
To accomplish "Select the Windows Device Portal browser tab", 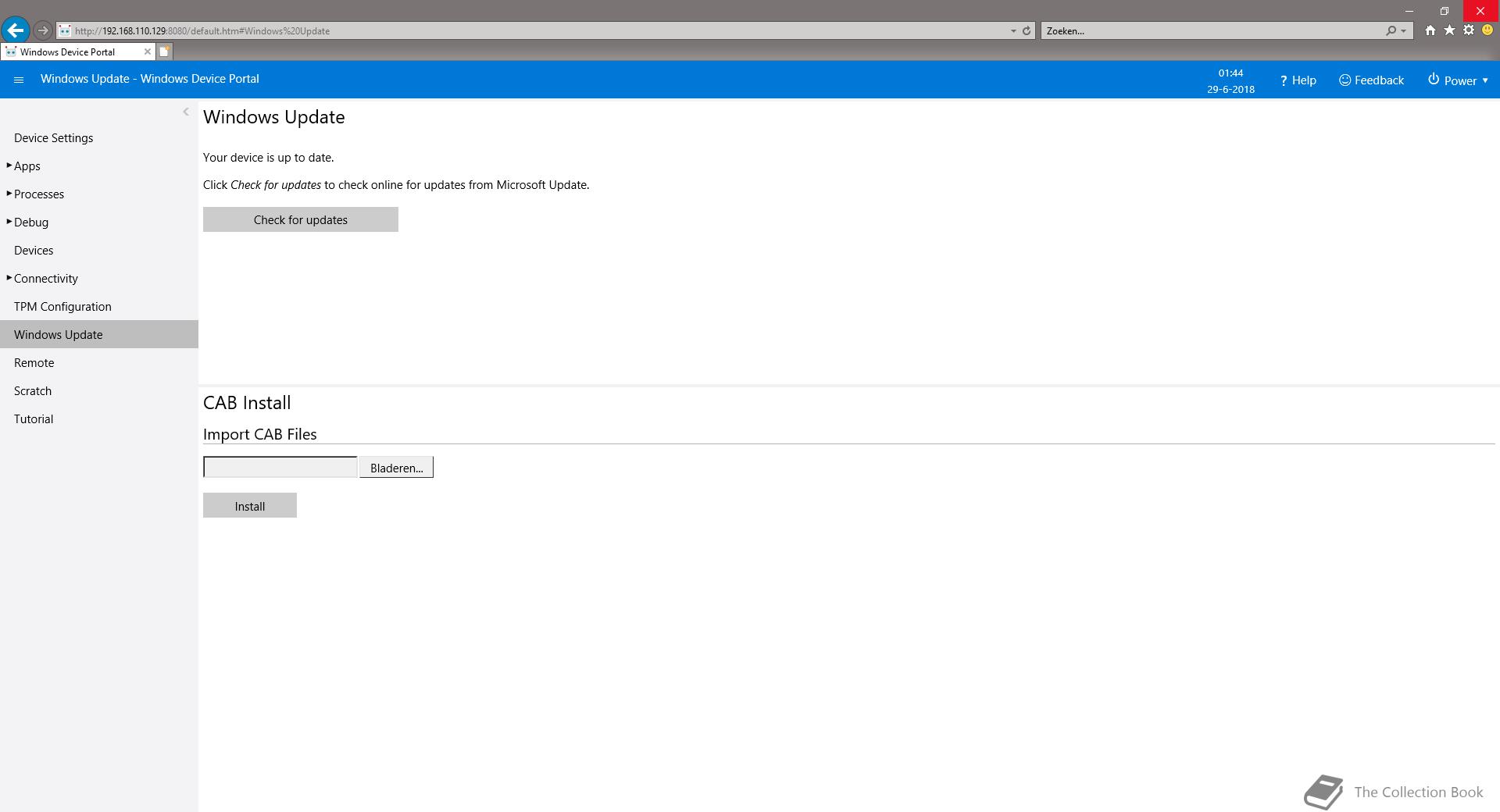I will click(77, 52).
